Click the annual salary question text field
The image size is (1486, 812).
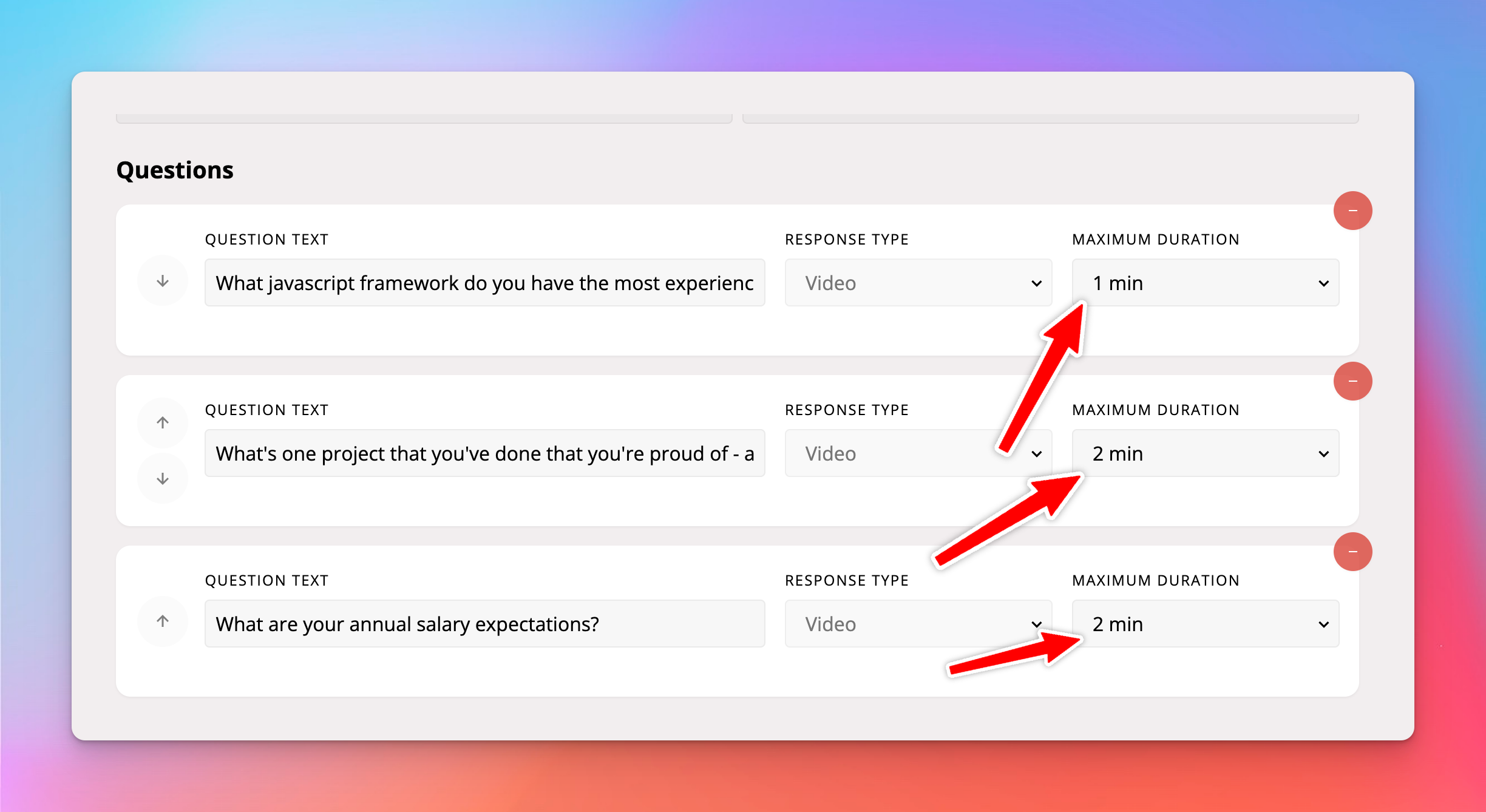click(x=484, y=624)
